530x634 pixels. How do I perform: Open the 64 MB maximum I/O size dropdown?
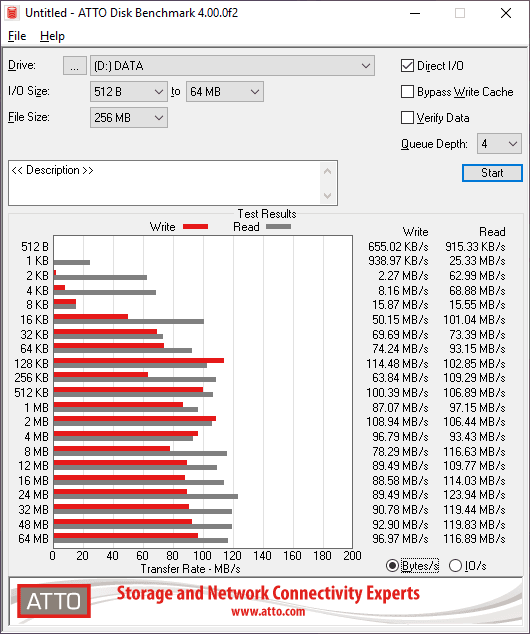[225, 92]
